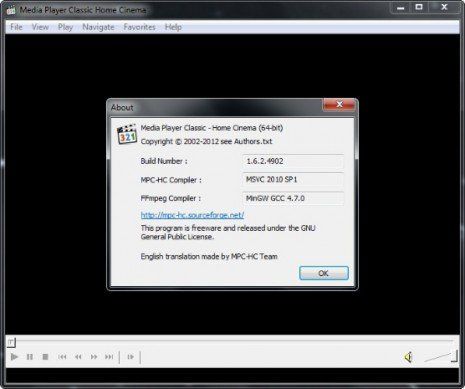
Task: Click the Pause button in the control bar
Action: pyautogui.click(x=30, y=357)
